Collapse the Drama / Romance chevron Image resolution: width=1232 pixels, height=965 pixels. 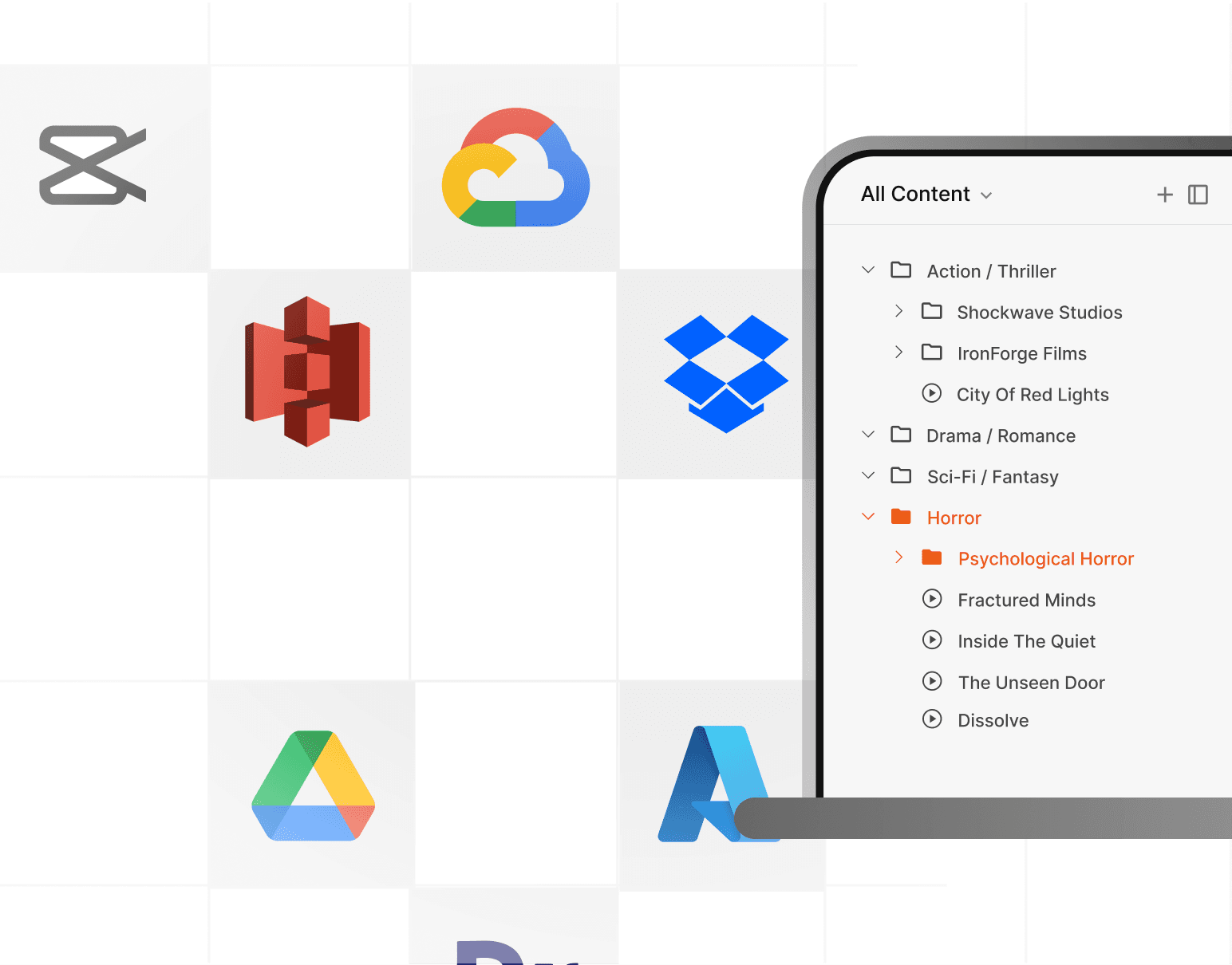(x=868, y=435)
